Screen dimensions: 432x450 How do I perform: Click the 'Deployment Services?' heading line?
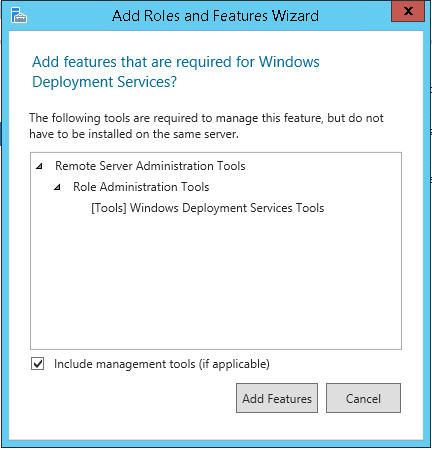[x=104, y=82]
